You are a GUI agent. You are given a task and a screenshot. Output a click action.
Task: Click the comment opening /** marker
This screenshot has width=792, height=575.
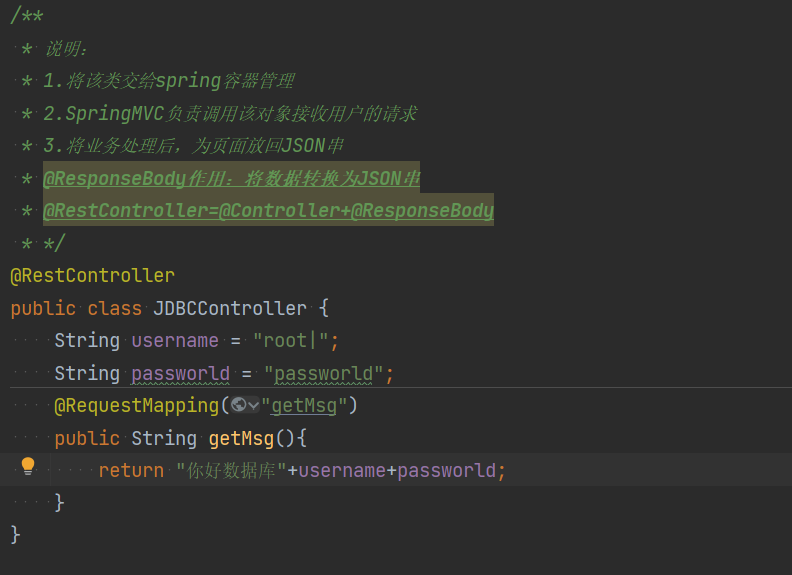point(27,15)
